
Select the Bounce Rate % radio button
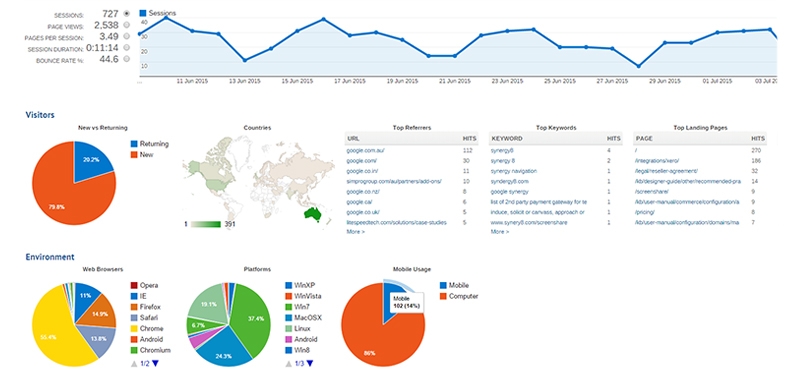coord(127,59)
